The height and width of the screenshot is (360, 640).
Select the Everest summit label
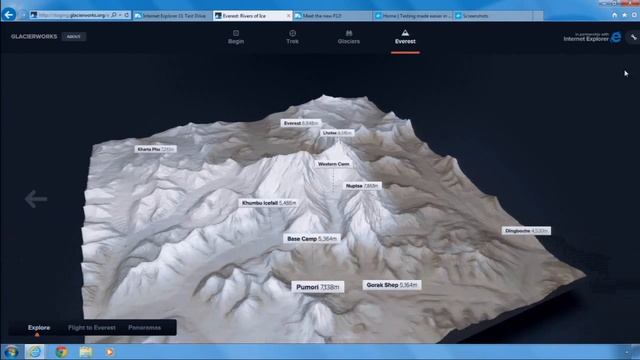pyautogui.click(x=301, y=123)
